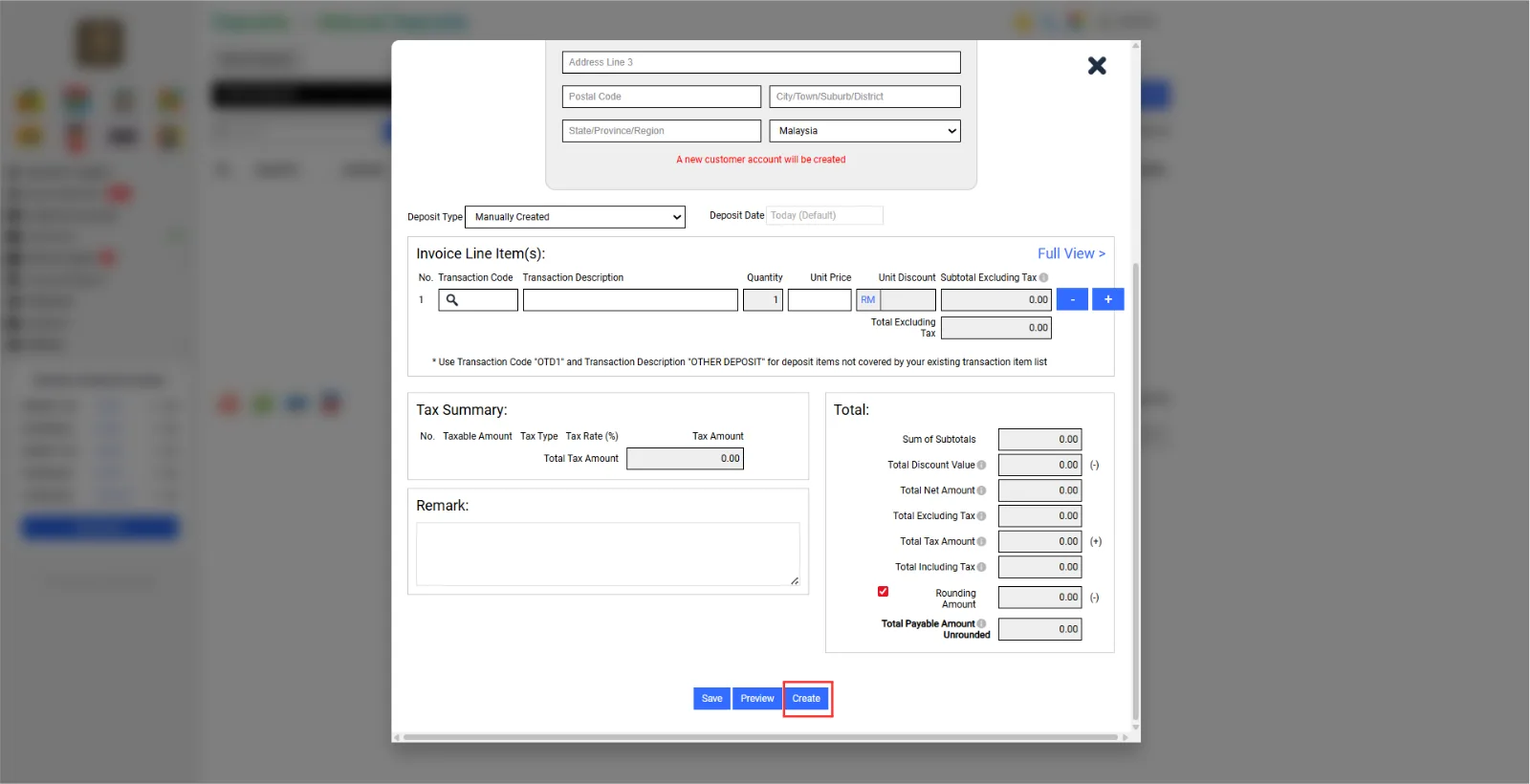Click the City/Town/Suburb/District field
The height and width of the screenshot is (784, 1530).
click(864, 97)
